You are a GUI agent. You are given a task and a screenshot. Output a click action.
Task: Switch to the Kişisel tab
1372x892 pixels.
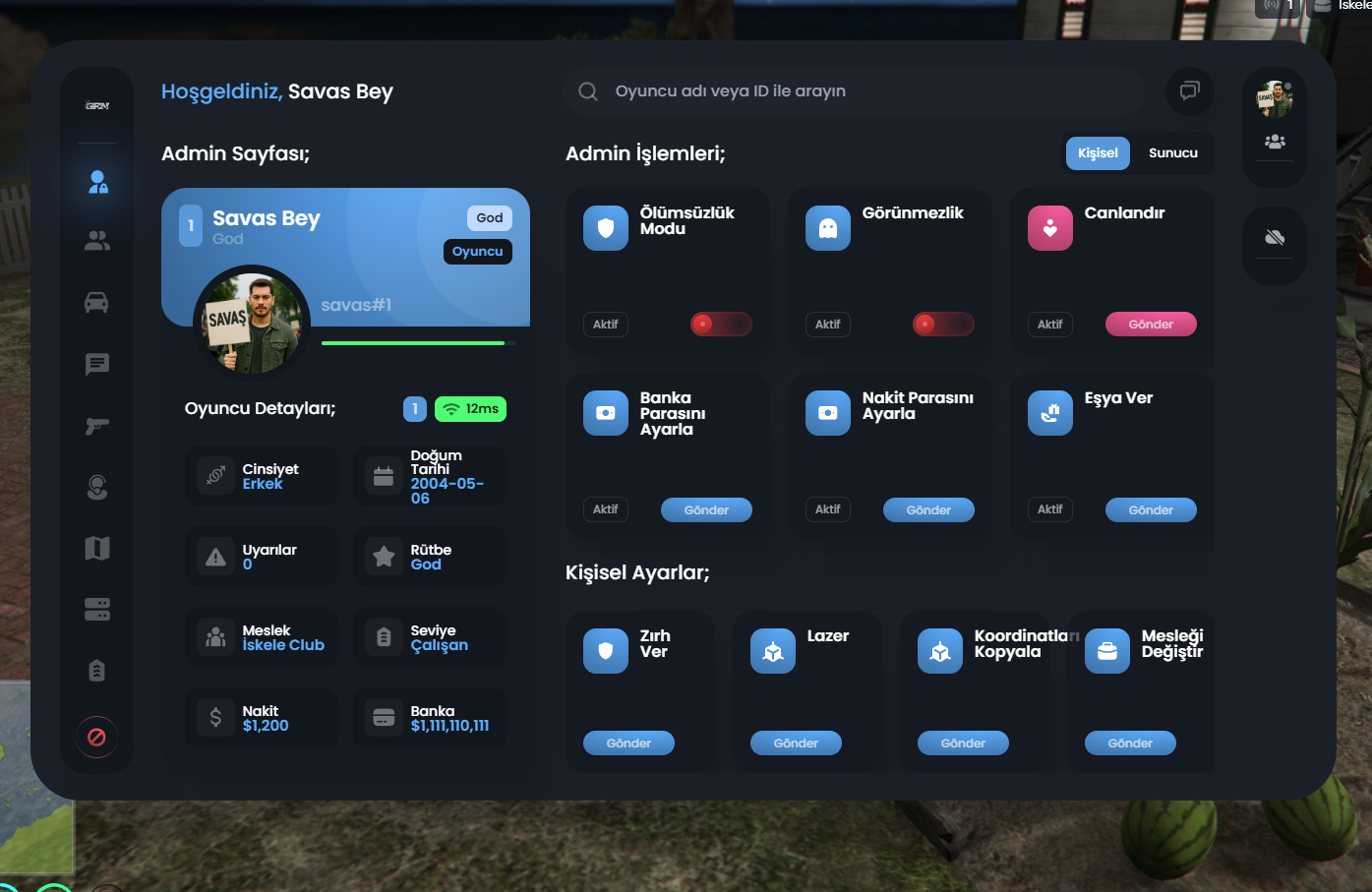tap(1098, 153)
